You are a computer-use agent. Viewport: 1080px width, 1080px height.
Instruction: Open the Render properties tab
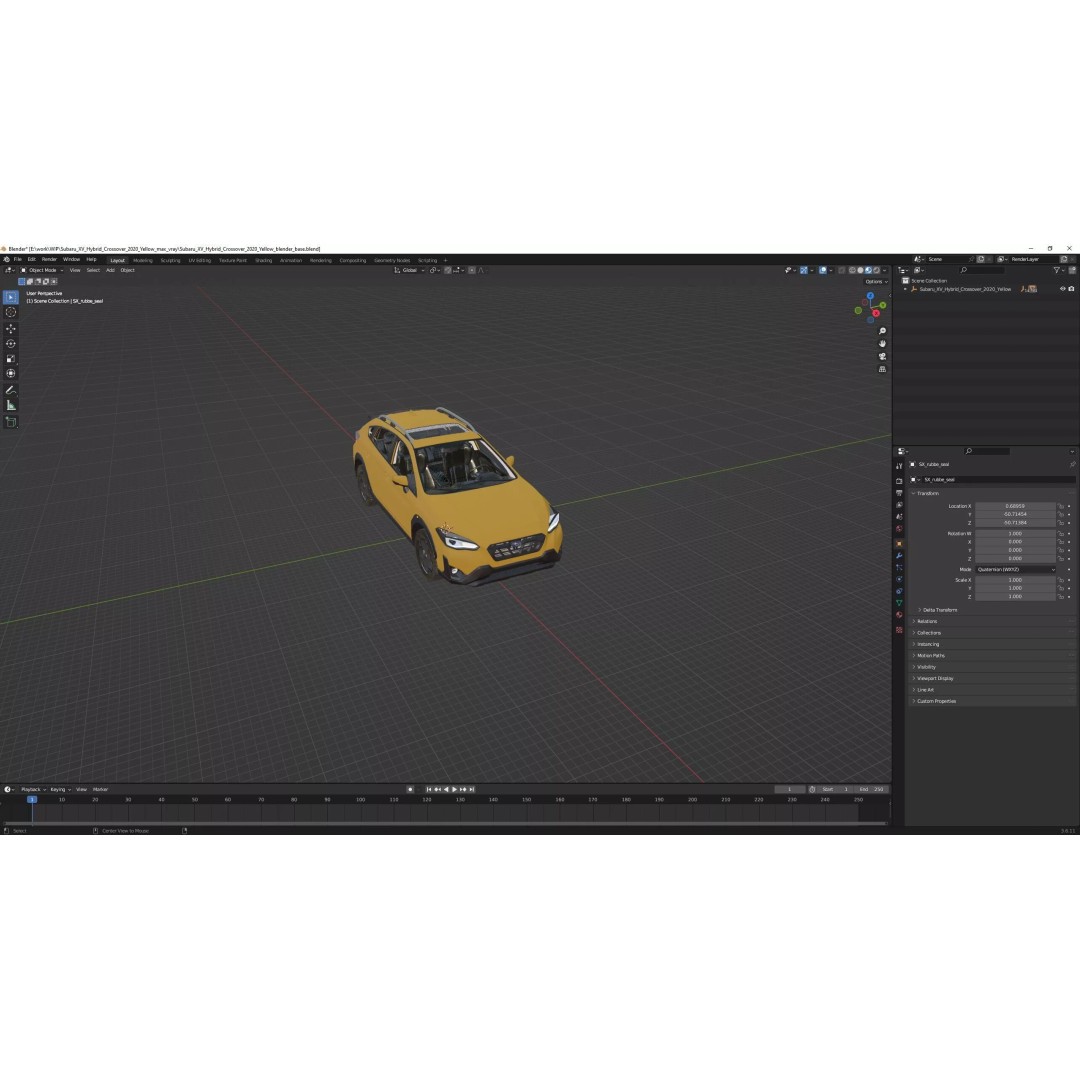coord(899,481)
